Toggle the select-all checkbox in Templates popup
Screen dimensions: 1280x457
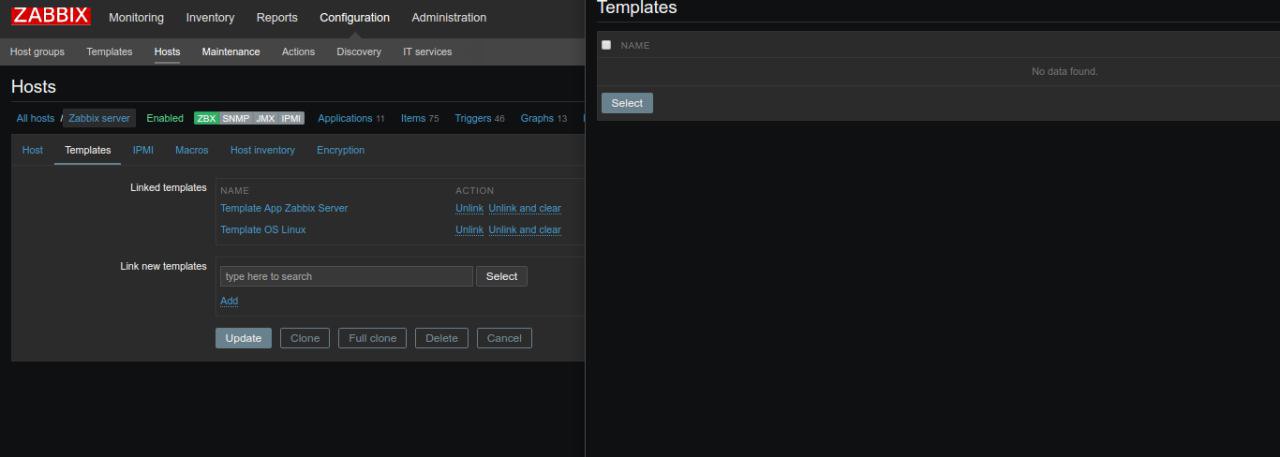606,45
